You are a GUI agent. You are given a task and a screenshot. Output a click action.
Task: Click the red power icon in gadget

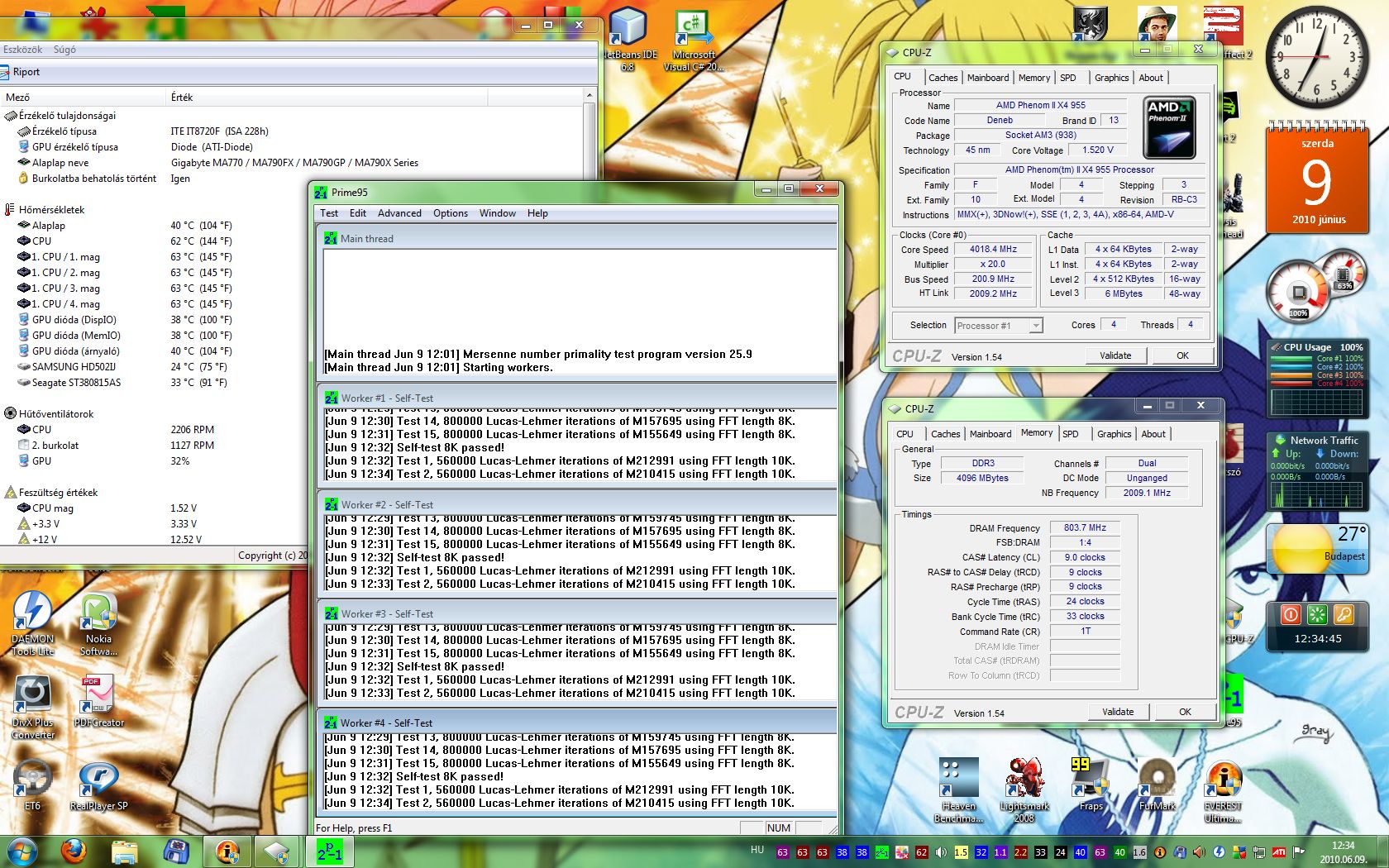tap(1291, 614)
